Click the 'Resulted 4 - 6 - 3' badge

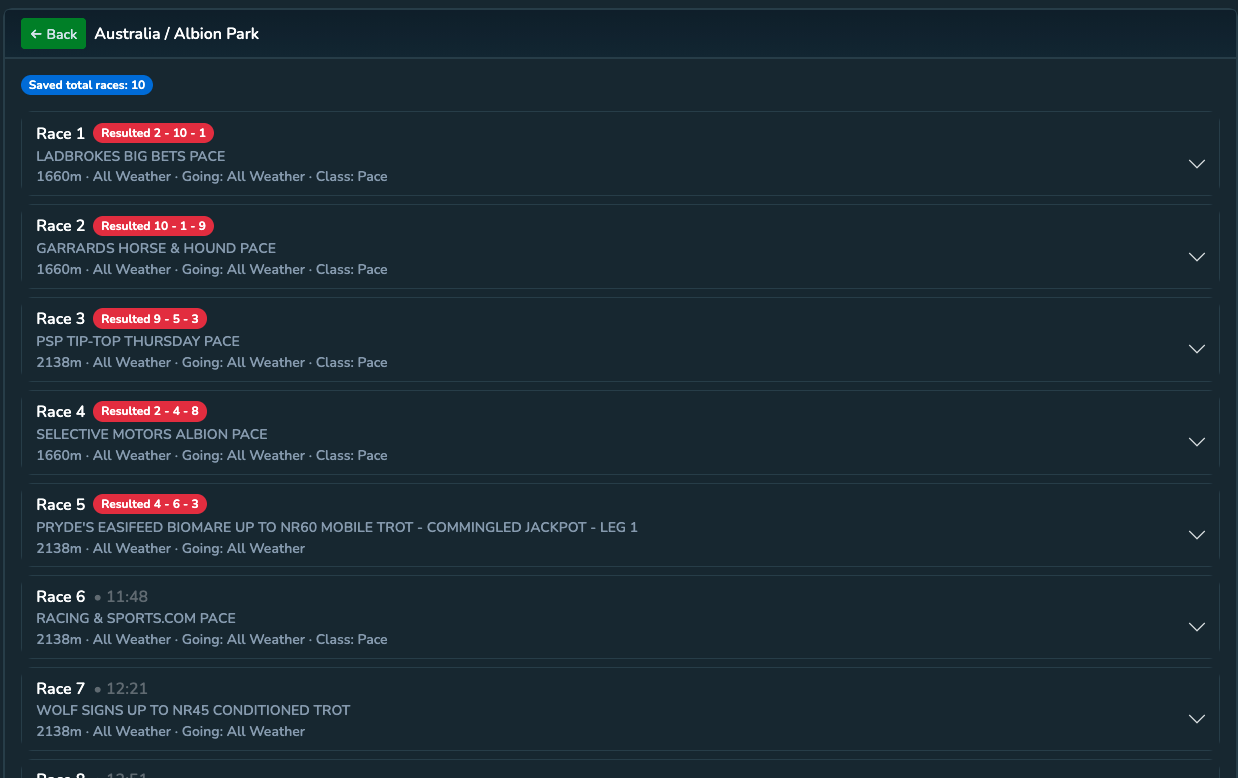pyautogui.click(x=150, y=504)
